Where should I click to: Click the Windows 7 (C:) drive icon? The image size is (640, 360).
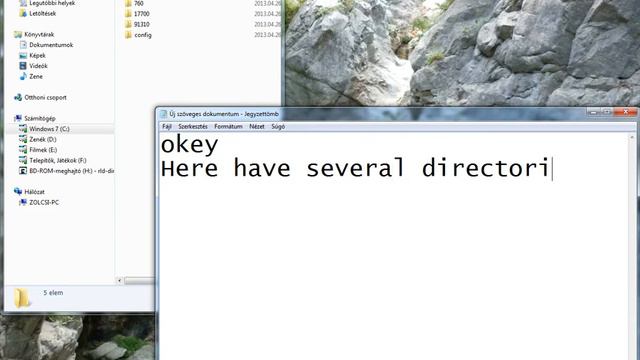click(x=23, y=129)
